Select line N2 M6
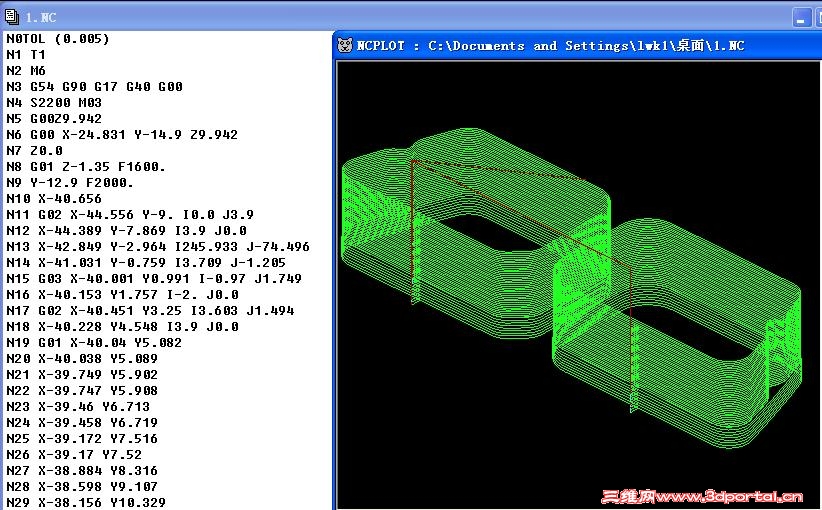Image resolution: width=822 pixels, height=510 pixels. click(26, 71)
